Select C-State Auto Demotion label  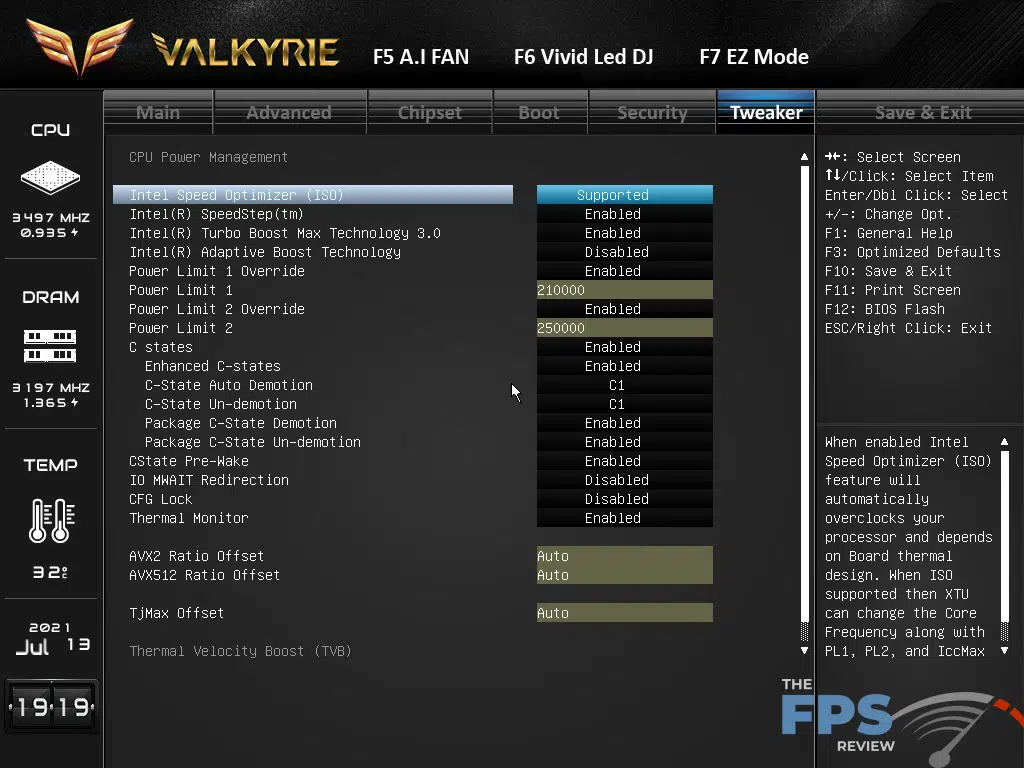click(x=229, y=385)
